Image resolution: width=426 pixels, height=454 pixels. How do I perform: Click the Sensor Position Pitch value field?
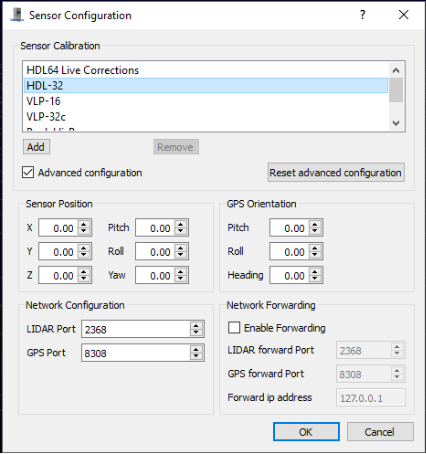[x=155, y=228]
